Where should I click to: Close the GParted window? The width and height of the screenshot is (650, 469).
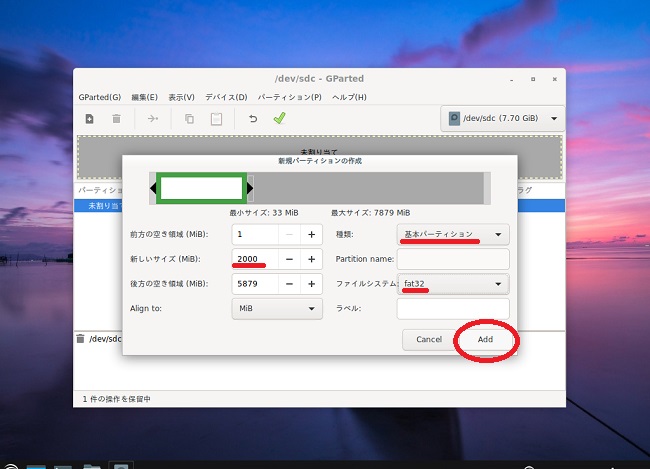coord(555,79)
